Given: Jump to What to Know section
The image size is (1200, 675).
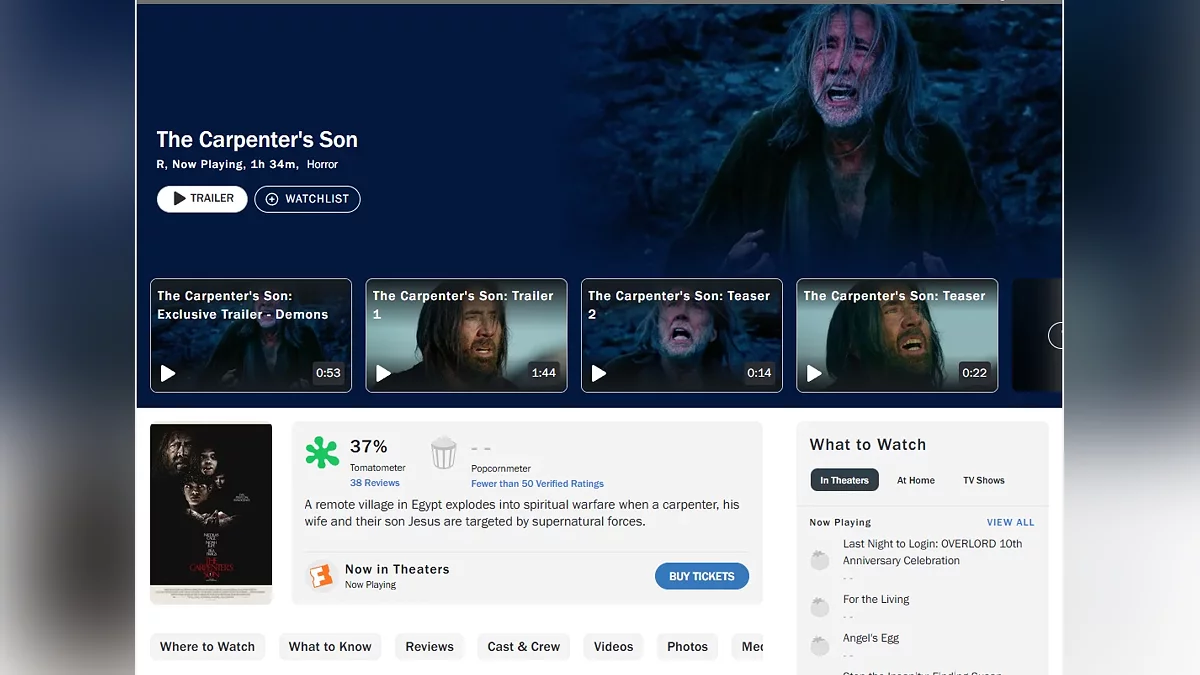Looking at the screenshot, I should 330,647.
